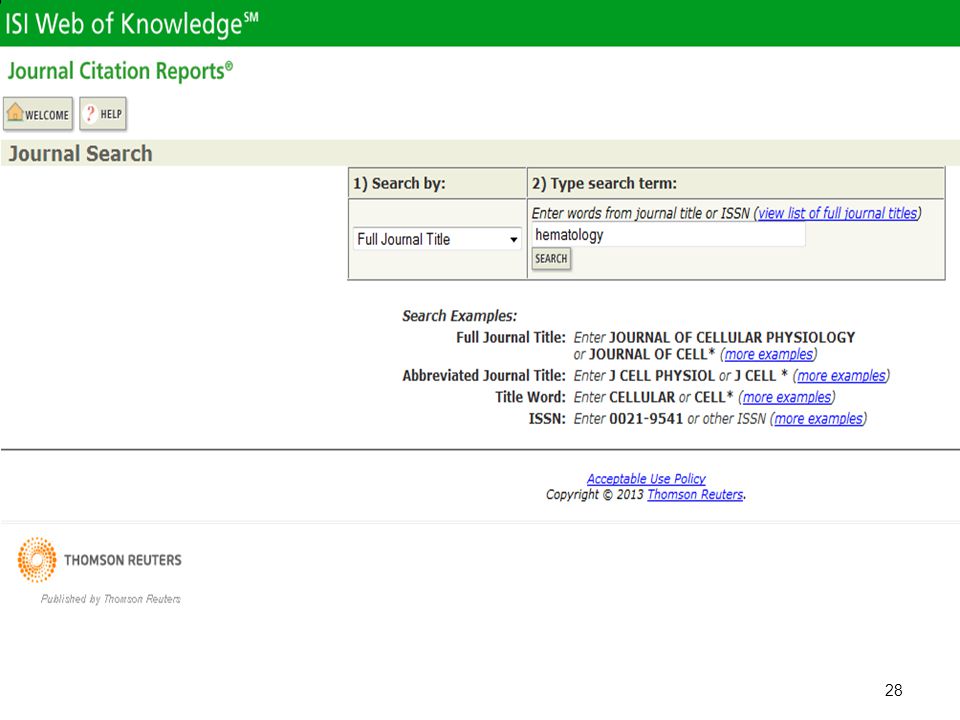This screenshot has height=720, width=960.
Task: Click the Journal Search section heading
Action: 80,154
